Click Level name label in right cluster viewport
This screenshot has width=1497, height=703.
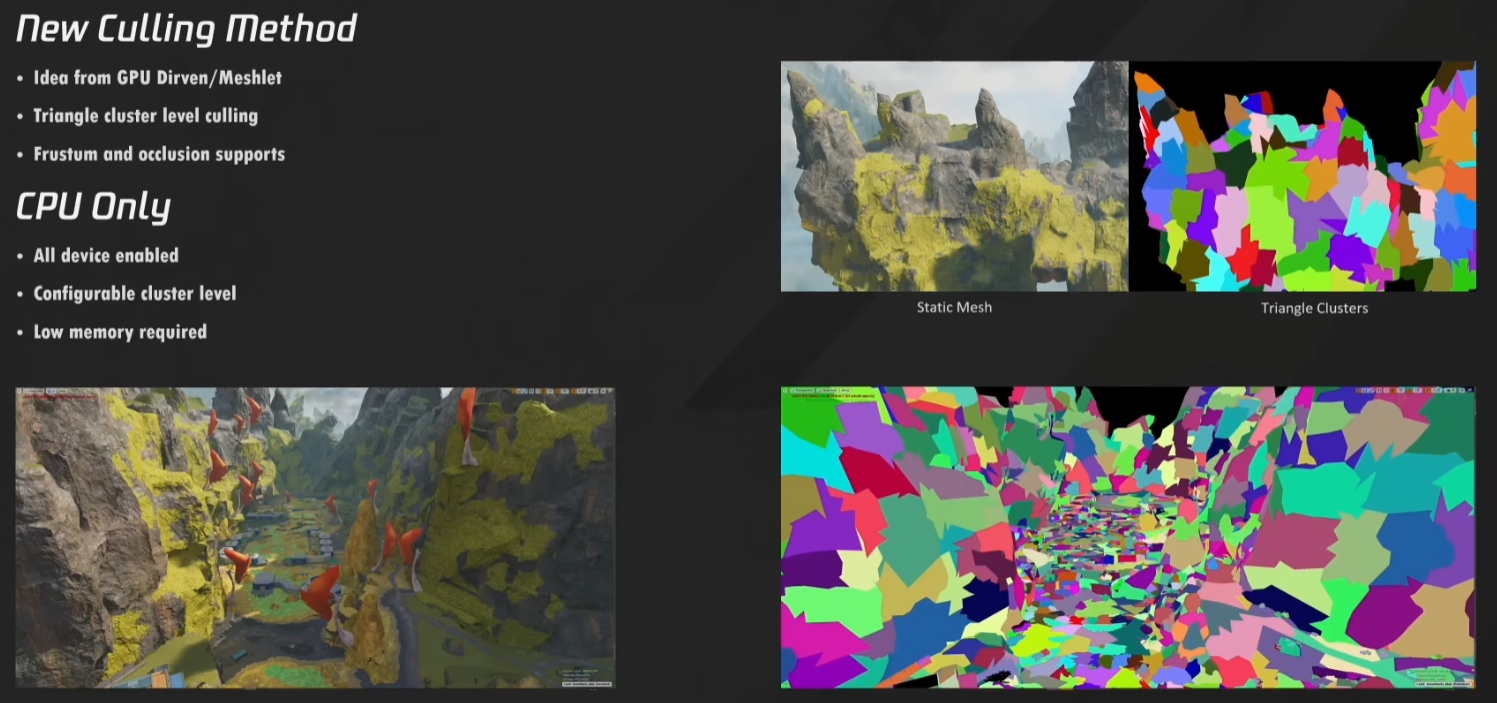pos(1443,682)
